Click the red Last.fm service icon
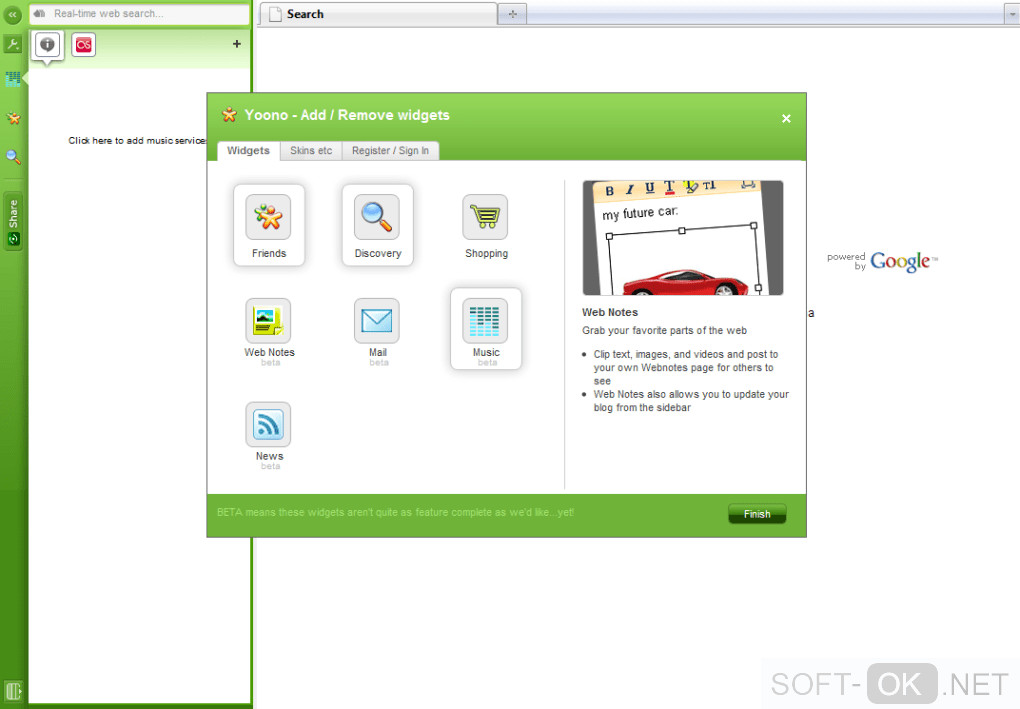Viewport: 1020px width, 709px height. coord(83,45)
